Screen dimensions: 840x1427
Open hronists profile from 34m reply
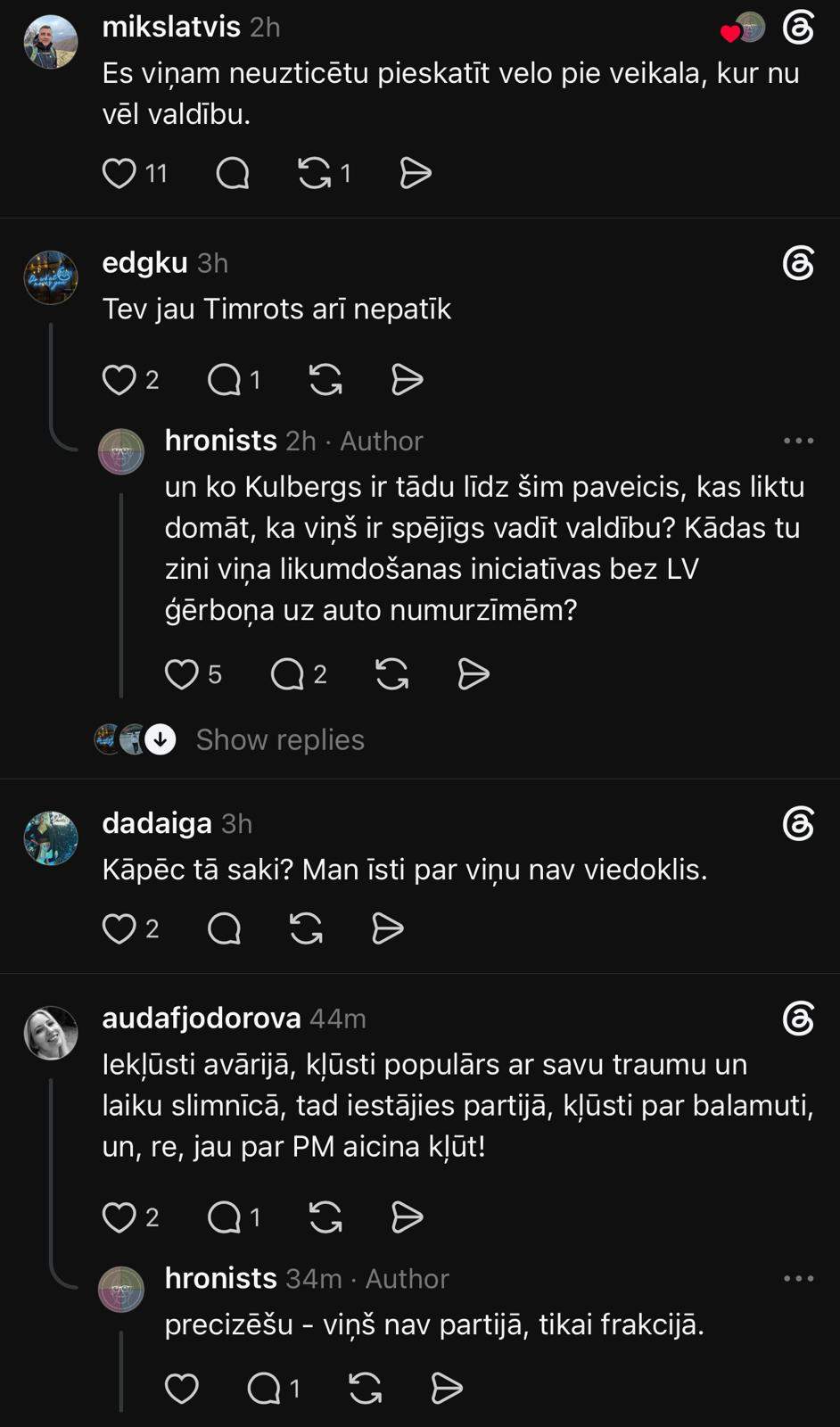click(x=220, y=1278)
